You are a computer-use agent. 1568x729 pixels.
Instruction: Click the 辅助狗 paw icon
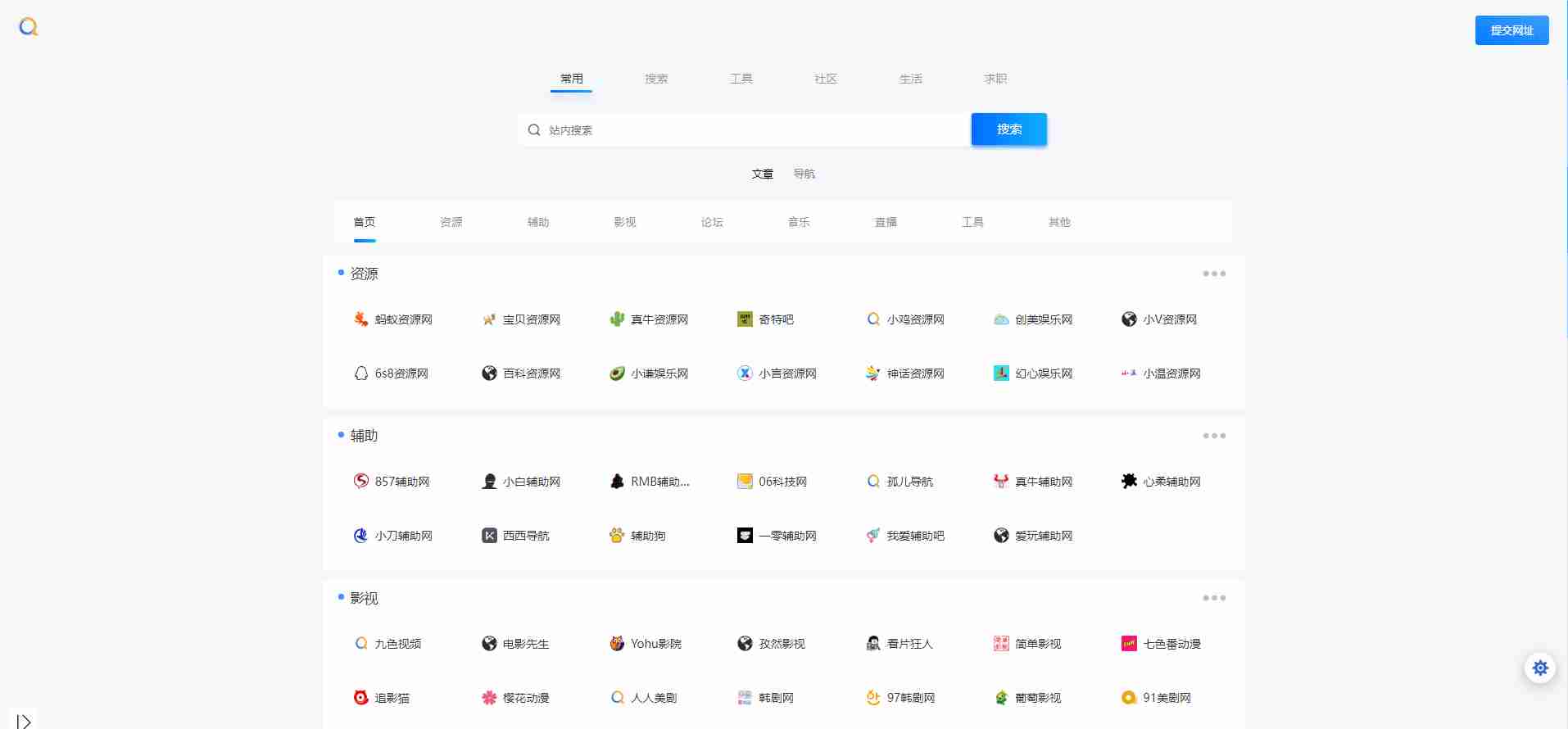click(x=617, y=536)
